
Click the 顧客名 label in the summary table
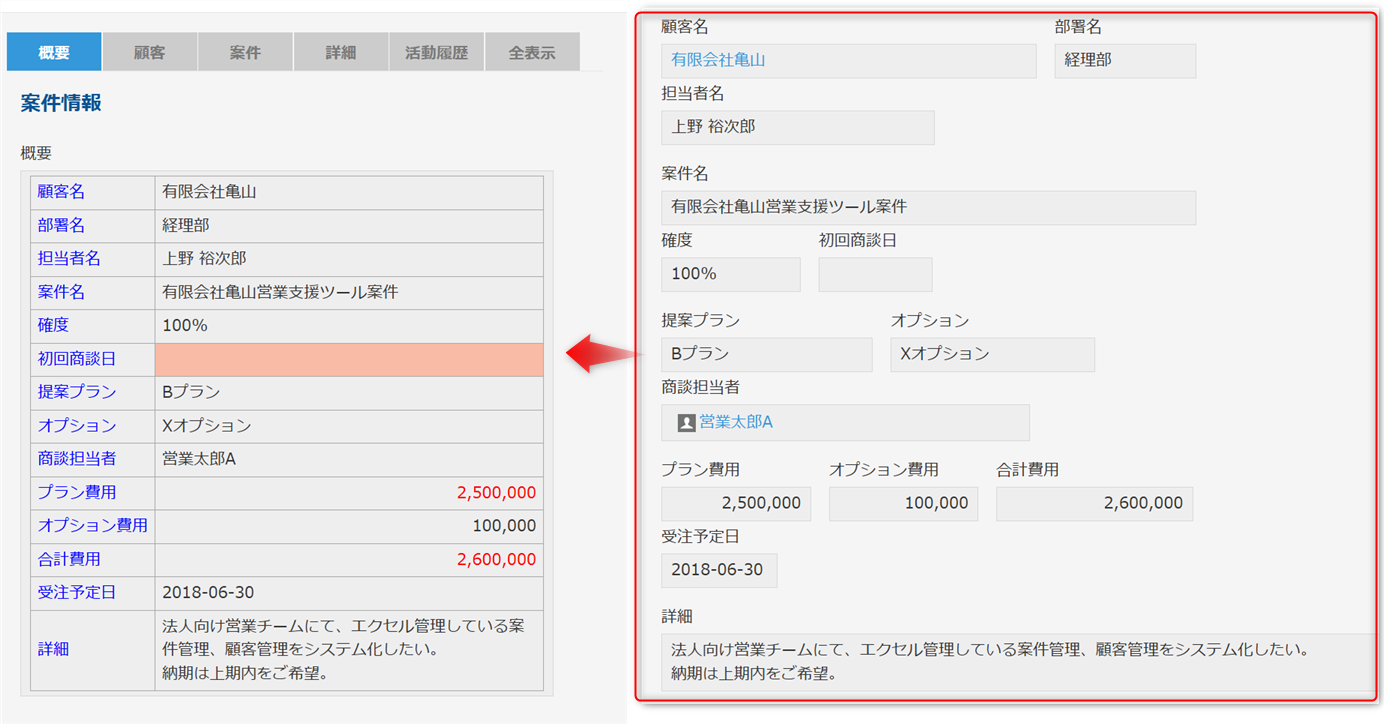tap(62, 192)
